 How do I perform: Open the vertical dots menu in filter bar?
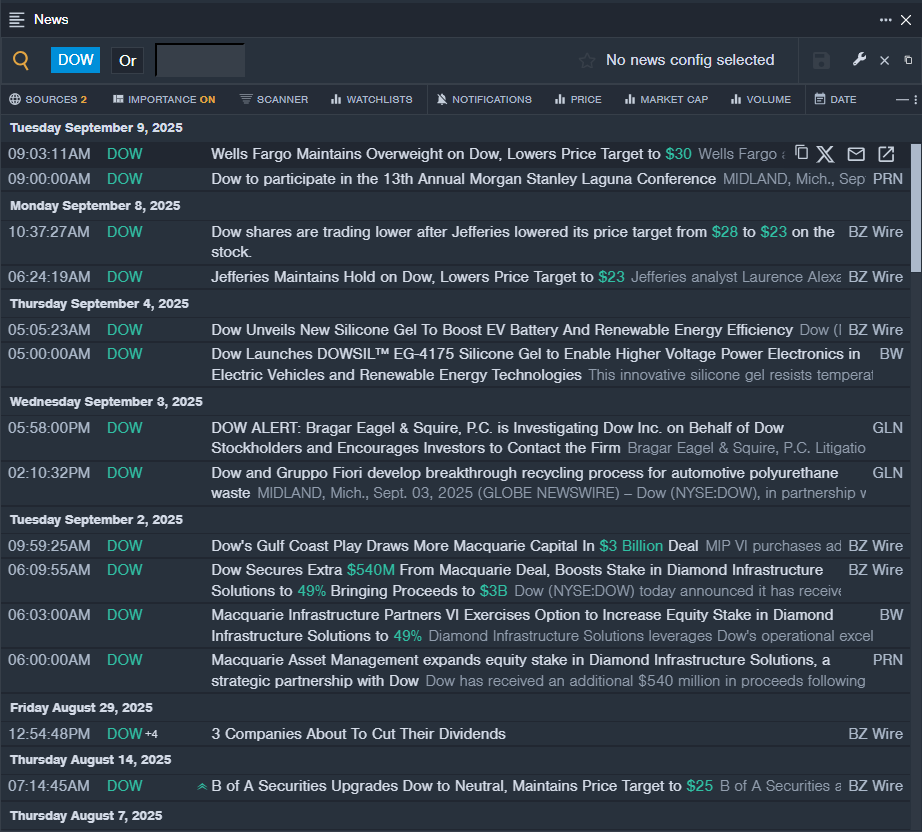click(916, 100)
